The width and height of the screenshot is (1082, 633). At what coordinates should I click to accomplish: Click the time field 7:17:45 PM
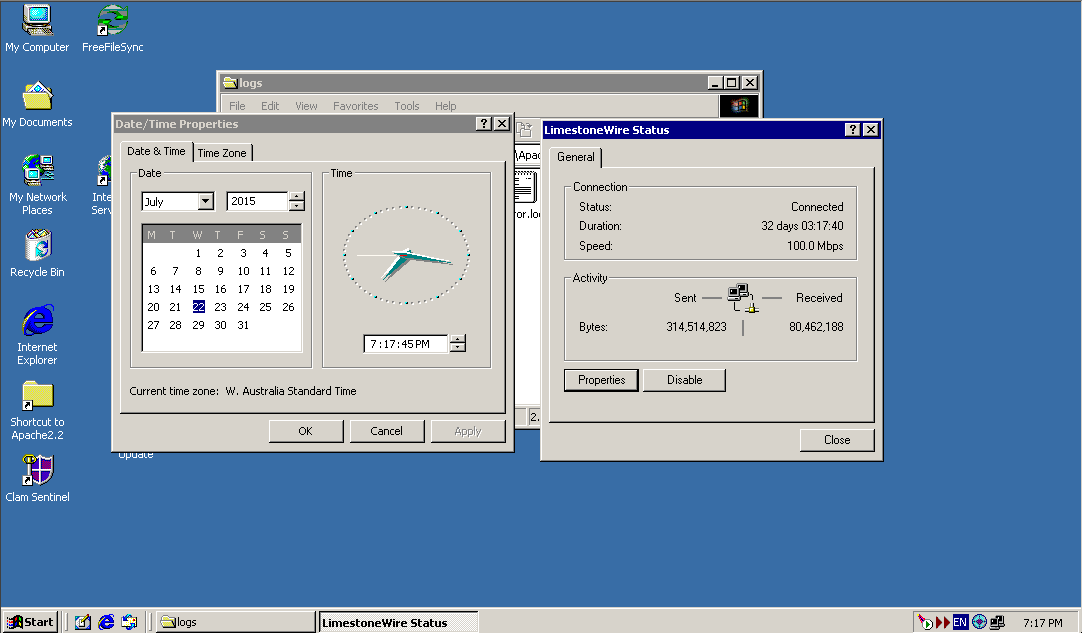point(406,344)
